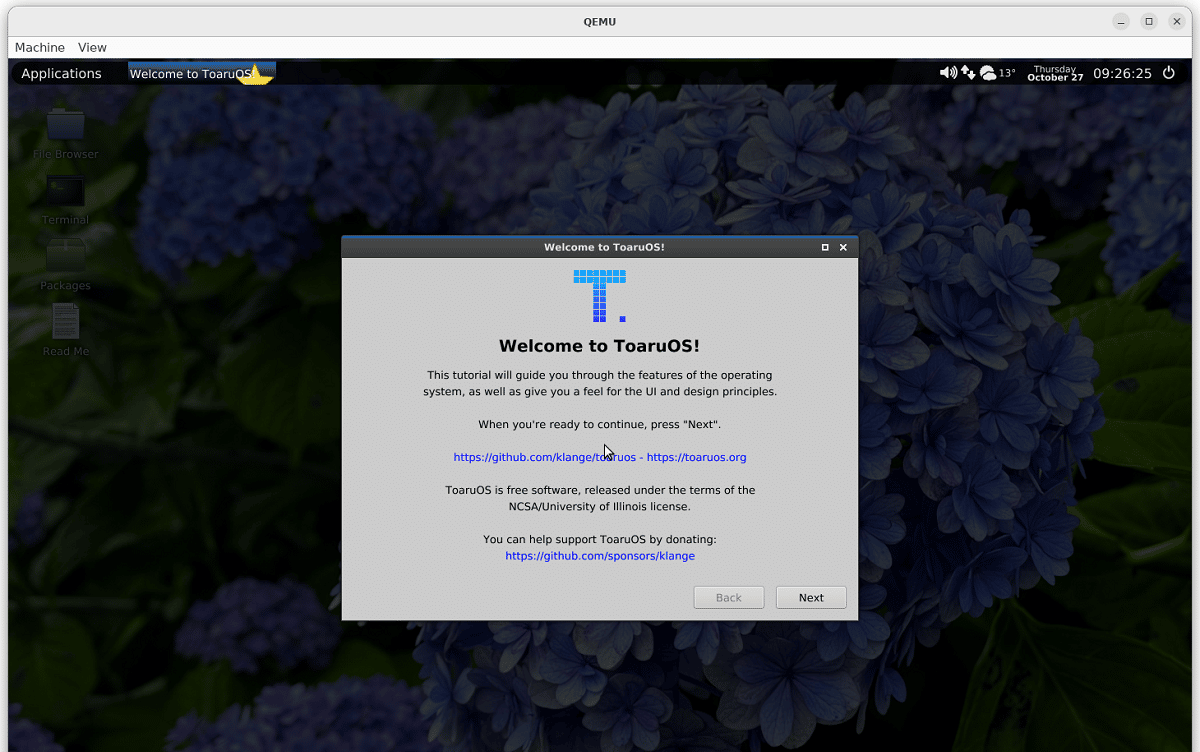The width and height of the screenshot is (1200, 752).
Task: Maximize the Welcome to ToaruOS dialog
Action: (x=825, y=247)
